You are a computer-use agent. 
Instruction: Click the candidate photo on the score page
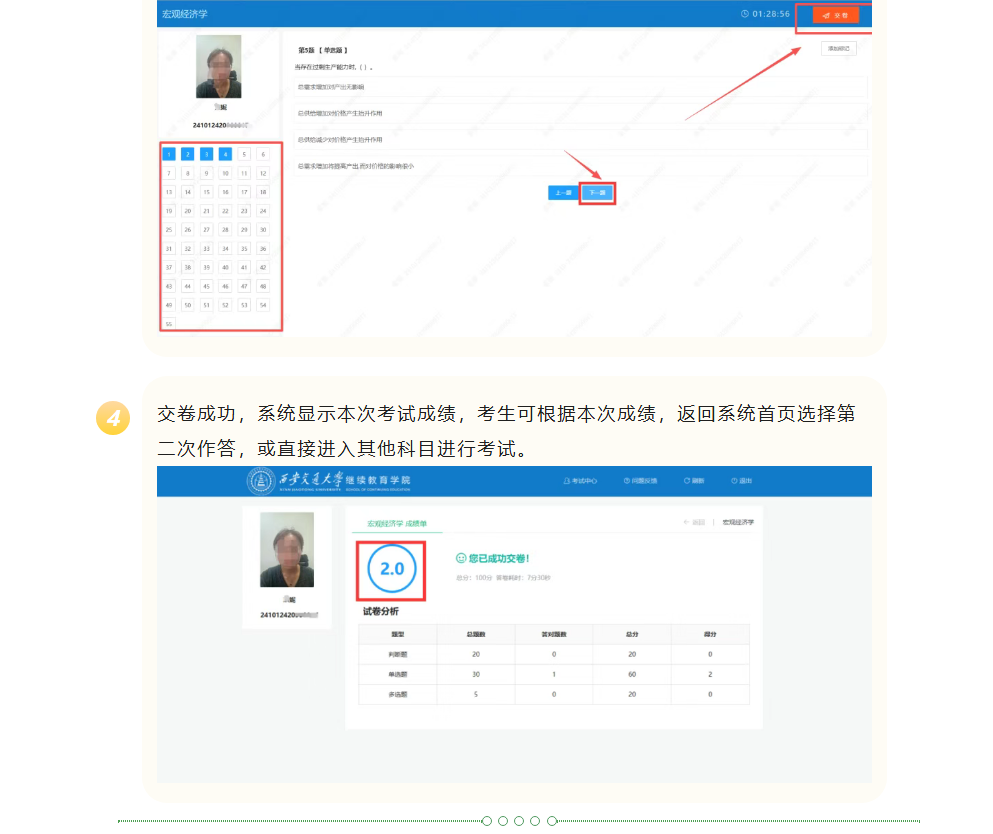pos(286,550)
